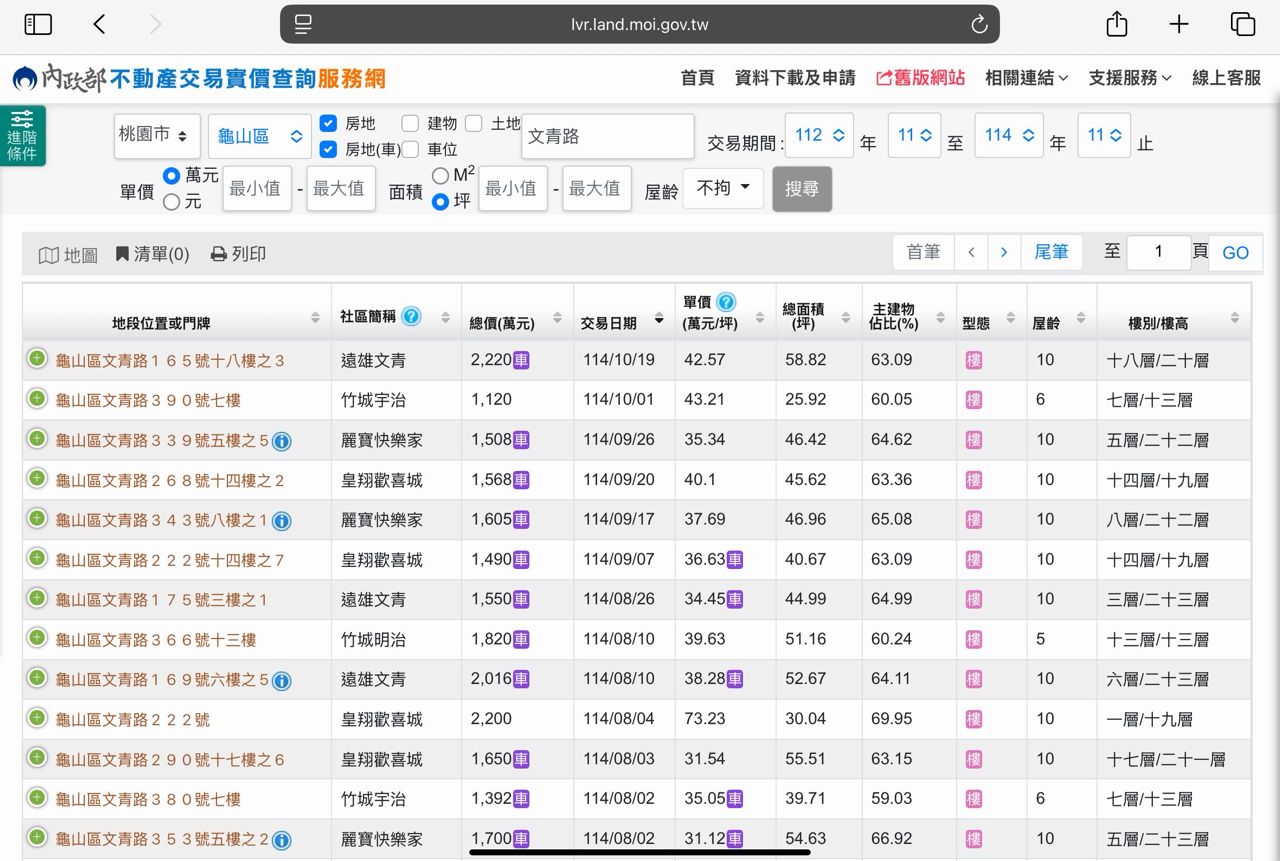
Task: Select the 元 unit price radio button
Action: coord(171,202)
